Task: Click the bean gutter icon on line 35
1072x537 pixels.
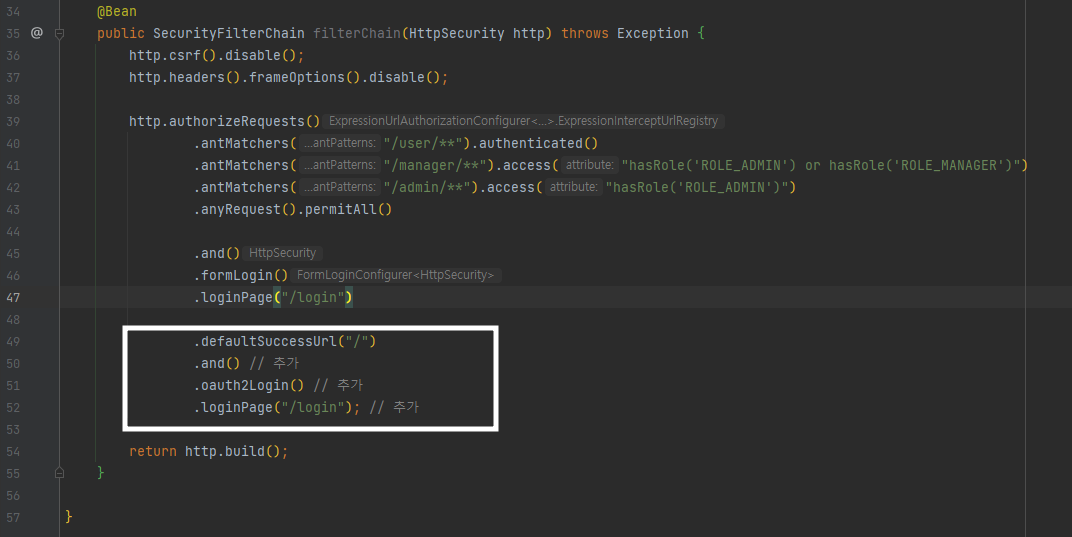Action: tap(37, 33)
